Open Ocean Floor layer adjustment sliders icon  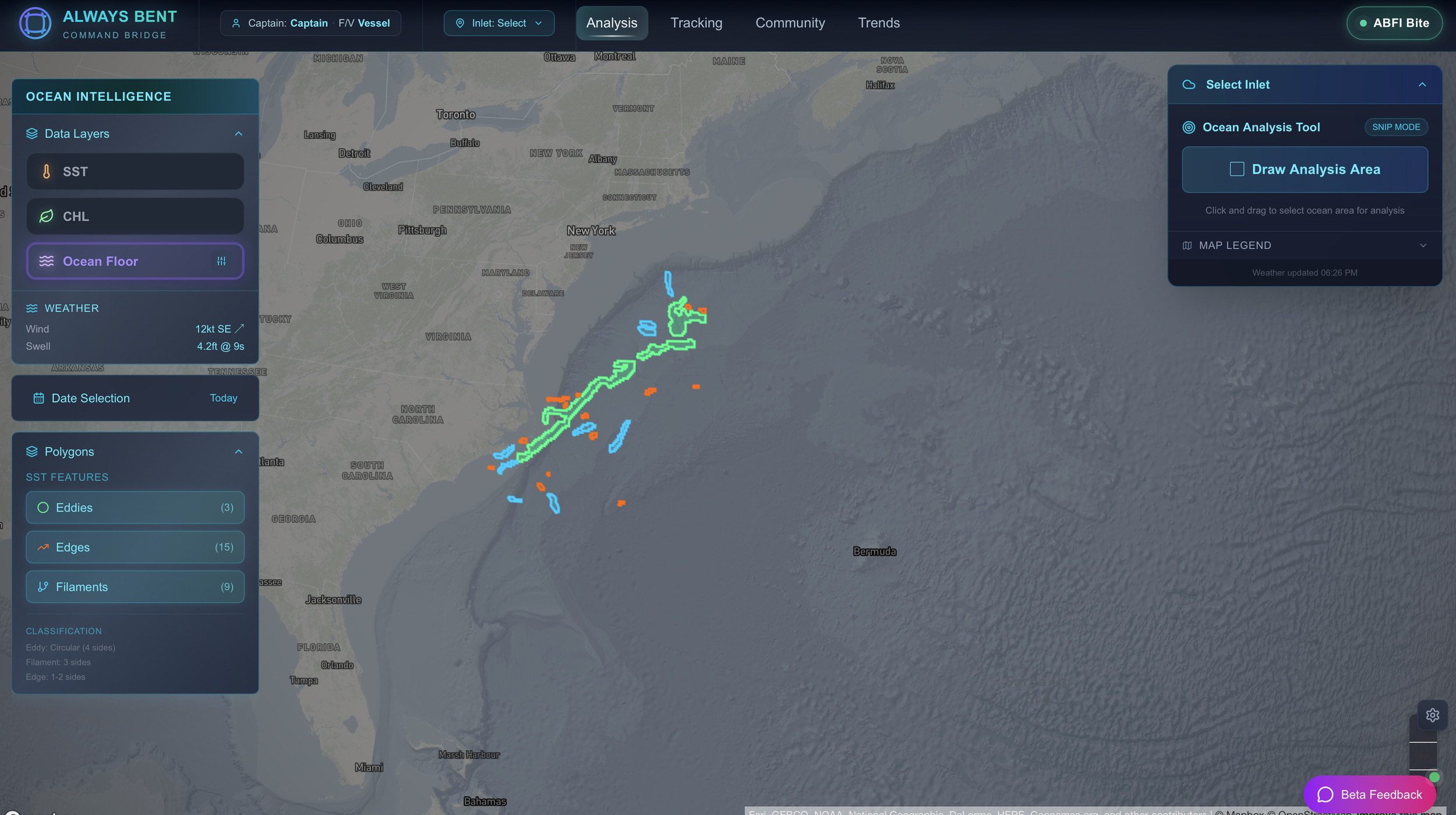(221, 261)
